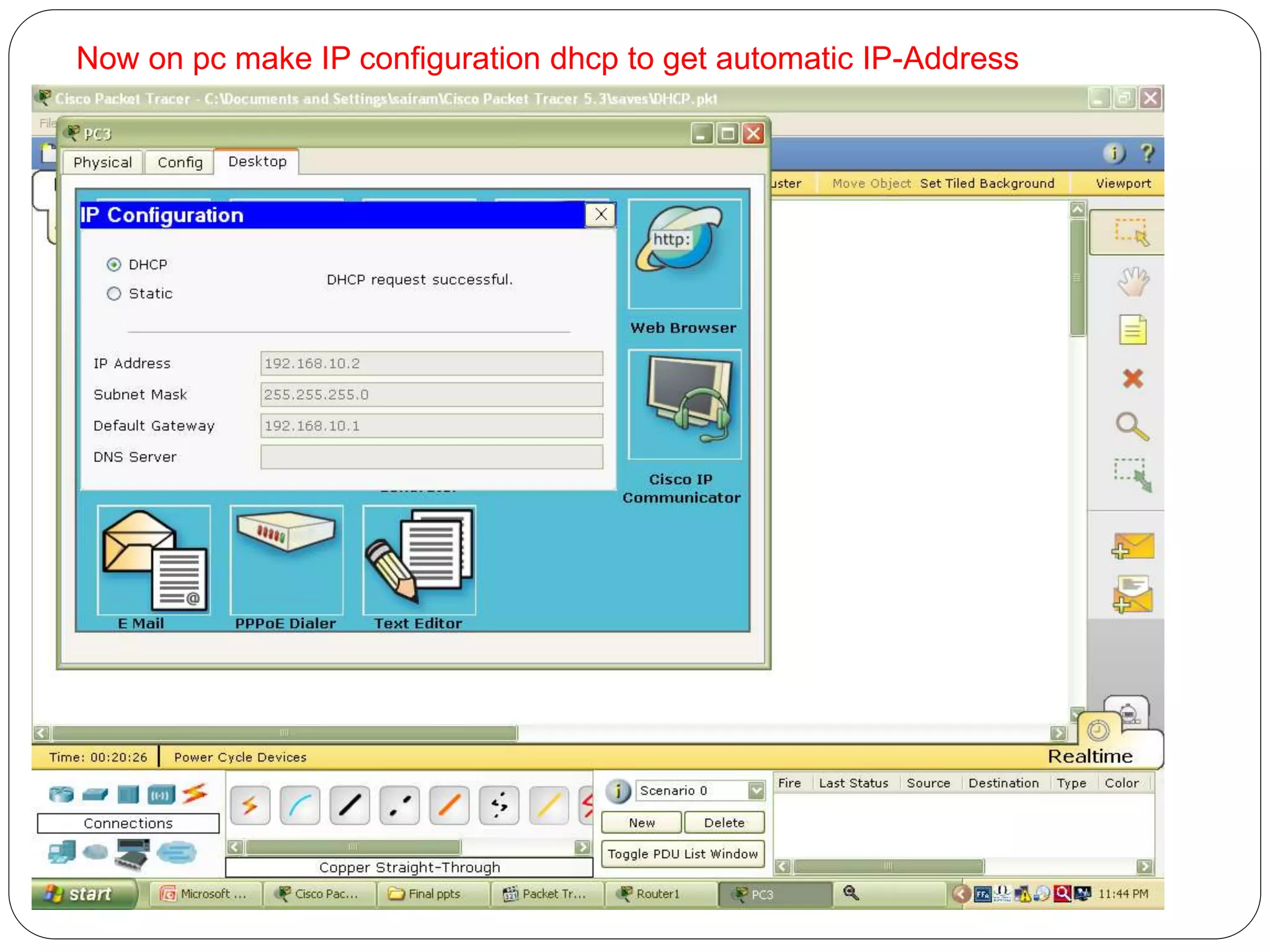Select the Resize Shape tool
Screen dimensions: 1270x952
(1132, 475)
